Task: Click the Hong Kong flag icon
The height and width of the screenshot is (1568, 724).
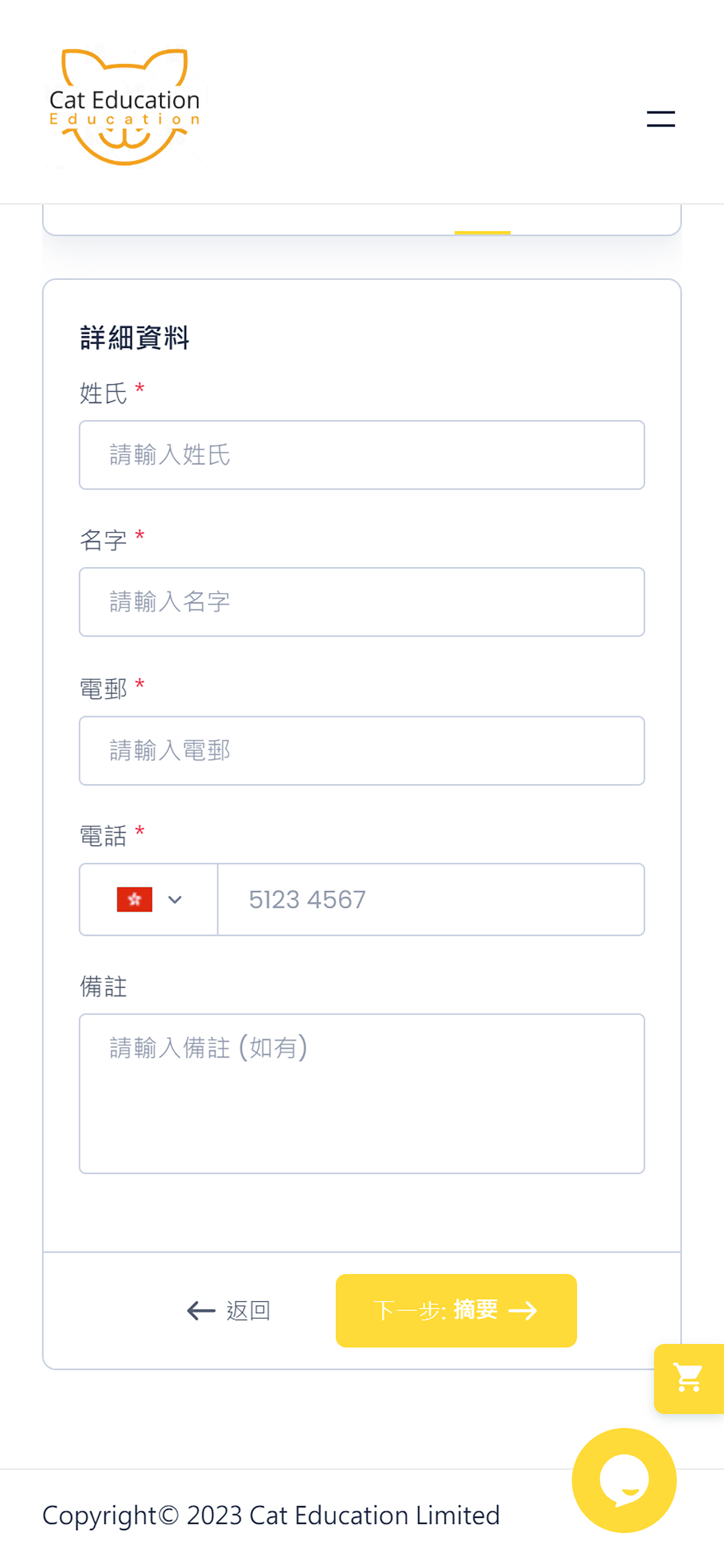Action: click(135, 899)
